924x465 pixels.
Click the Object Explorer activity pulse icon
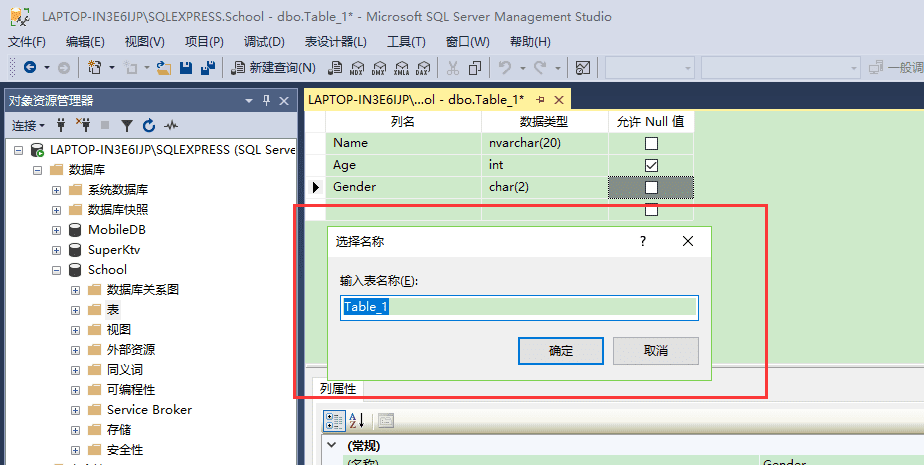(171, 125)
